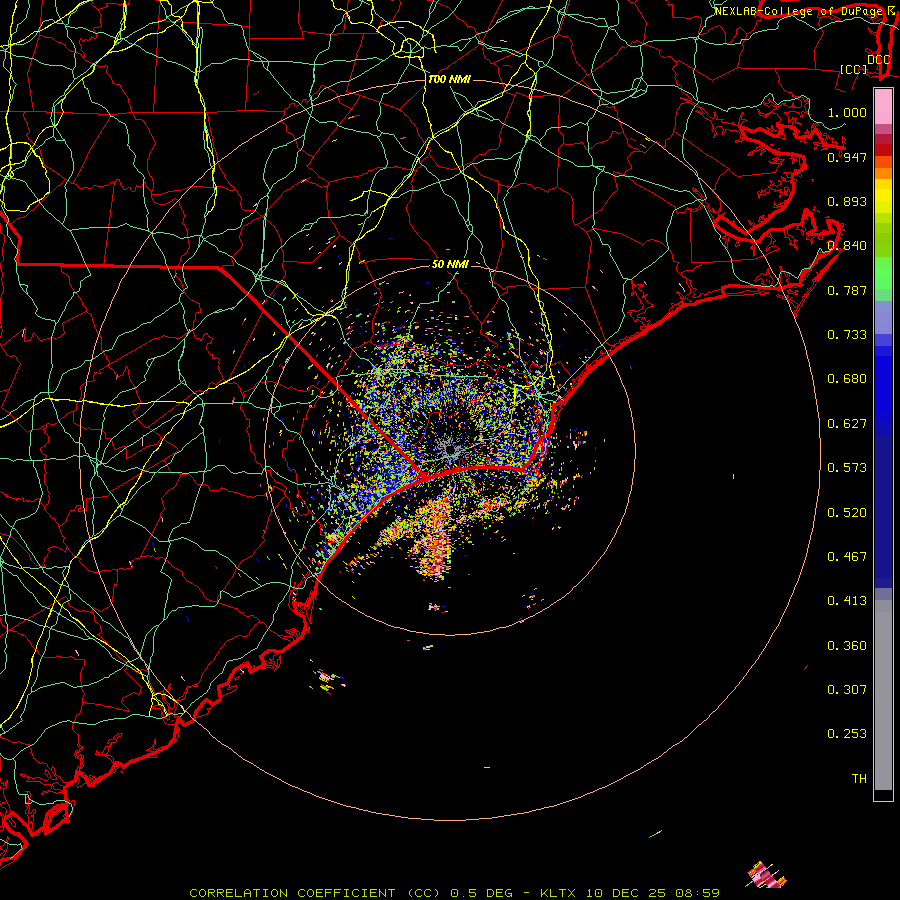
Task: Click the 0.947 color scale value
Action: (847, 157)
